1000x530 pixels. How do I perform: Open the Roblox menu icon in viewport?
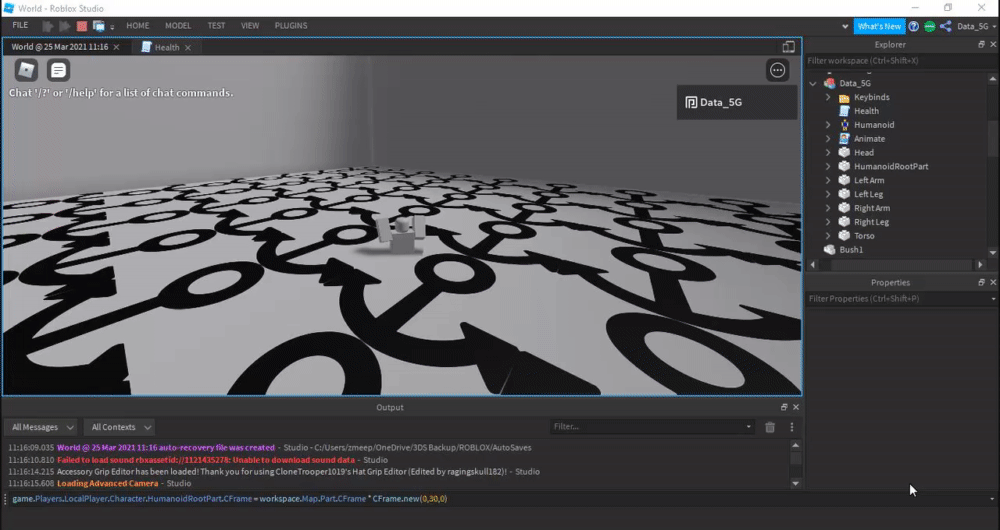[26, 70]
